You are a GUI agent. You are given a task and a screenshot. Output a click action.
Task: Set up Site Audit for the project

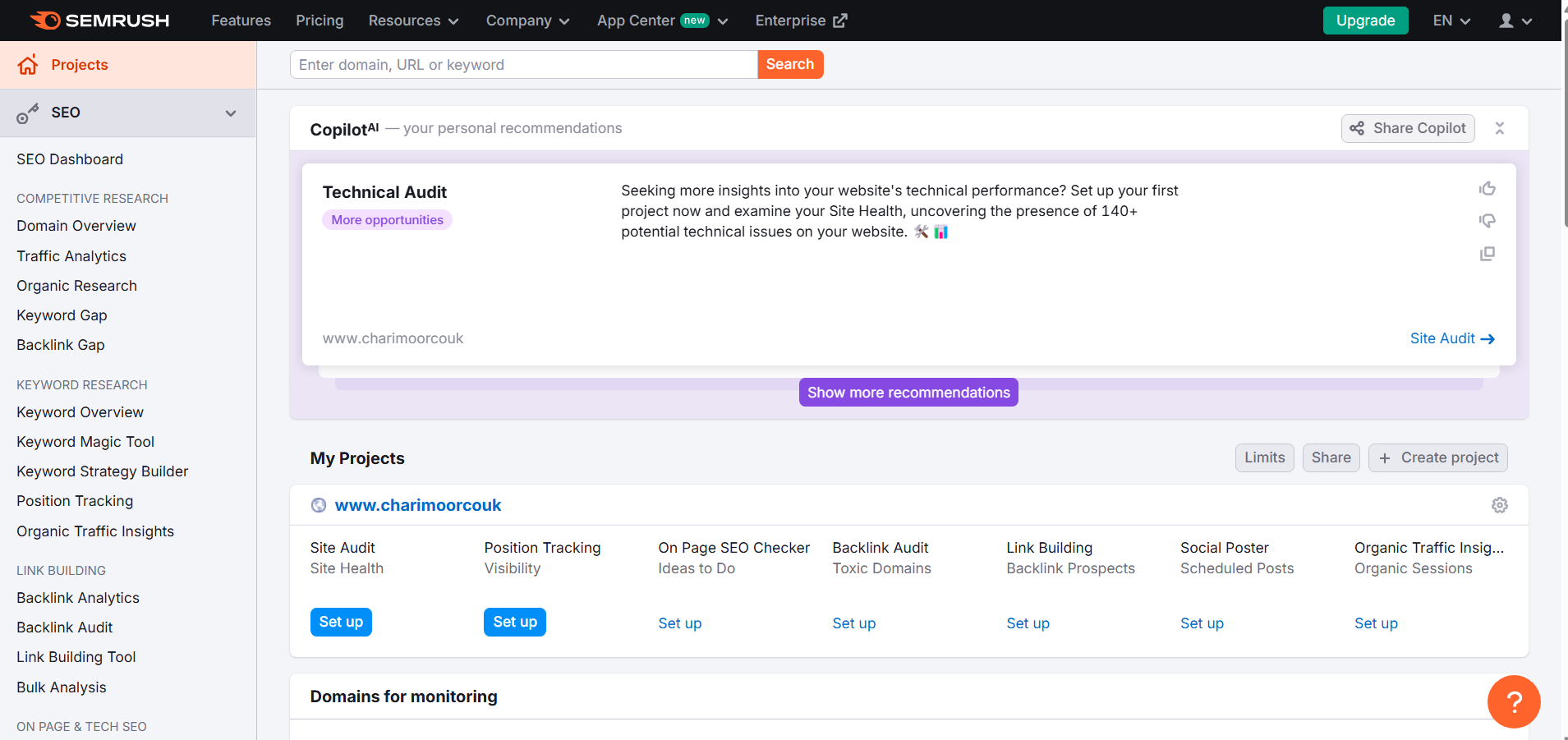point(341,622)
